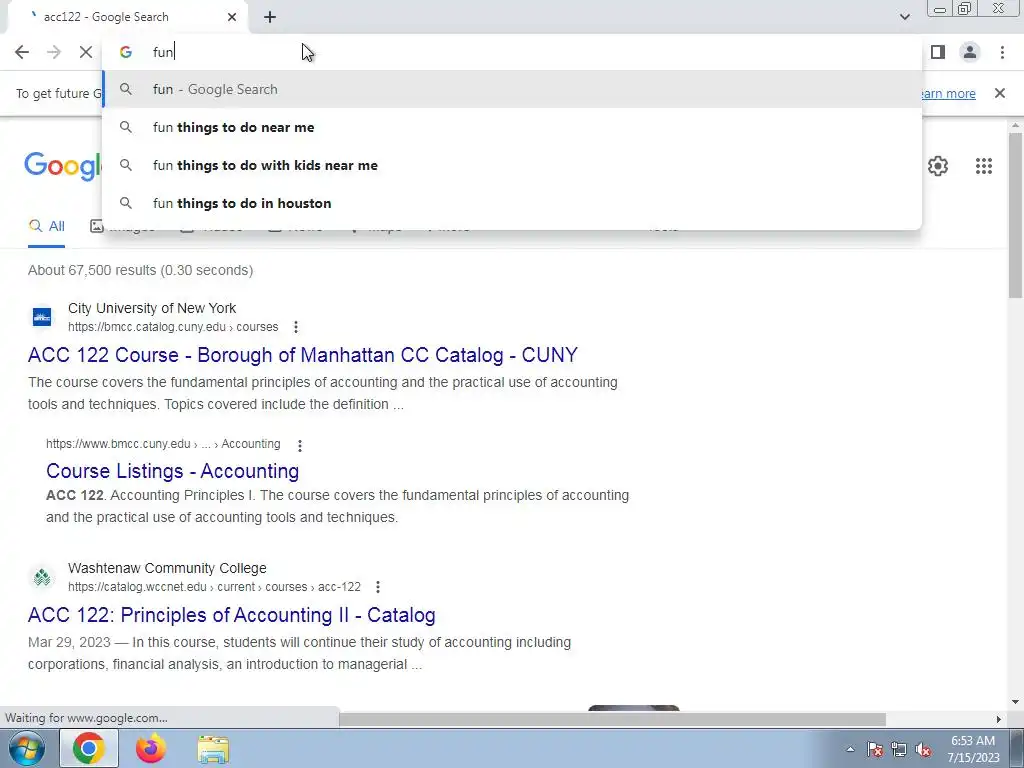Screen dimensions: 1024x768
Task: Click the horizontal scrollbar thumb
Action: [612, 719]
